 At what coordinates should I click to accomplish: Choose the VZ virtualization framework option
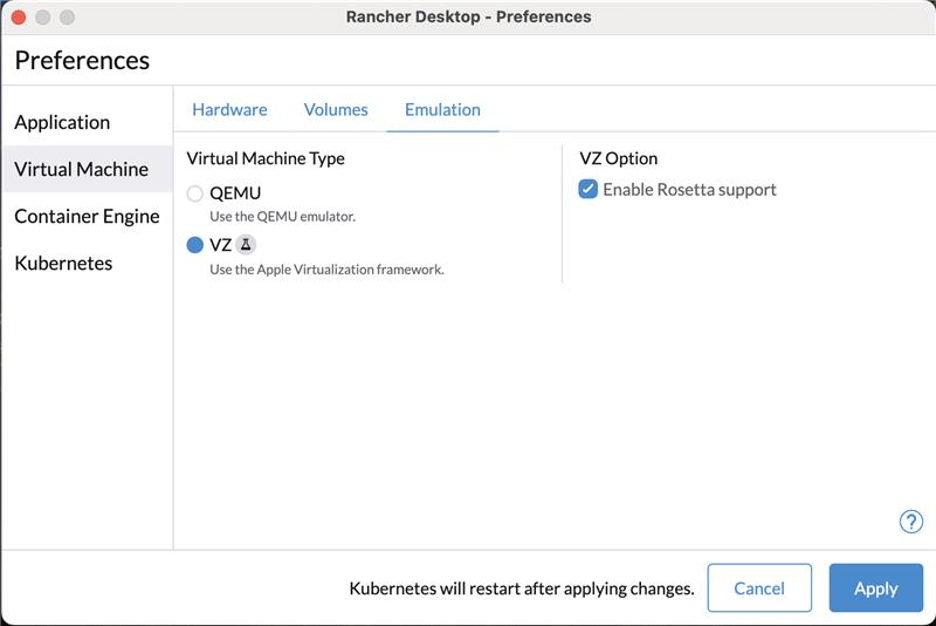[x=195, y=243]
